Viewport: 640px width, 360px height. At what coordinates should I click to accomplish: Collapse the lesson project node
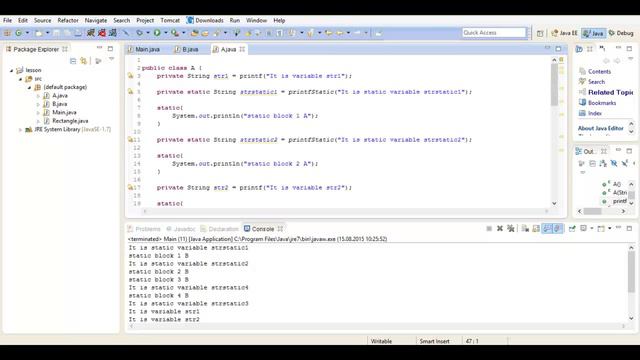click(11, 70)
